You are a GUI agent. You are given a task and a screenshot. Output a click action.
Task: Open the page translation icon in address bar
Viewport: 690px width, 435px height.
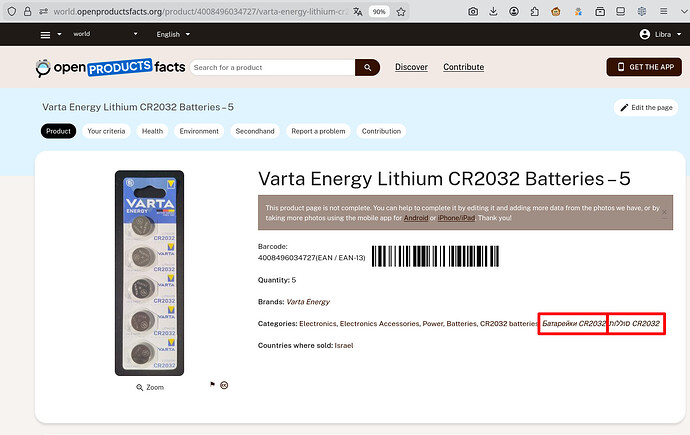[358, 12]
